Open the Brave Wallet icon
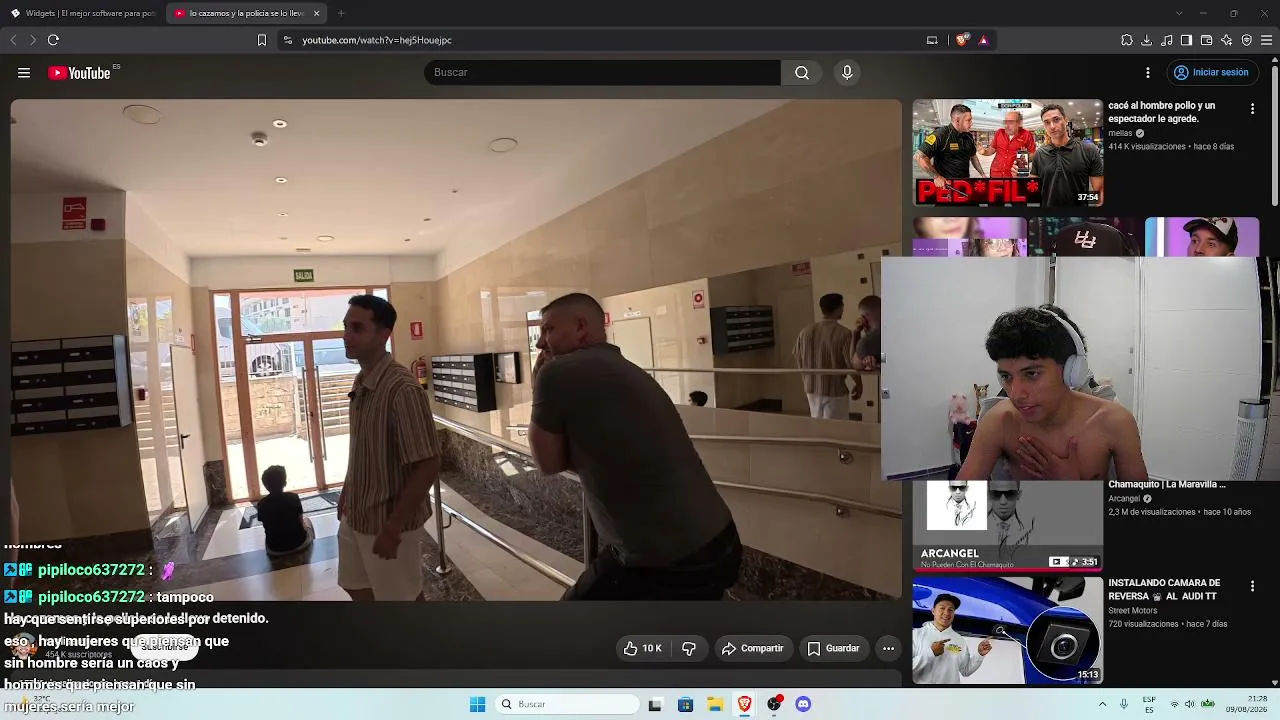The height and width of the screenshot is (720, 1280). pos(1206,40)
